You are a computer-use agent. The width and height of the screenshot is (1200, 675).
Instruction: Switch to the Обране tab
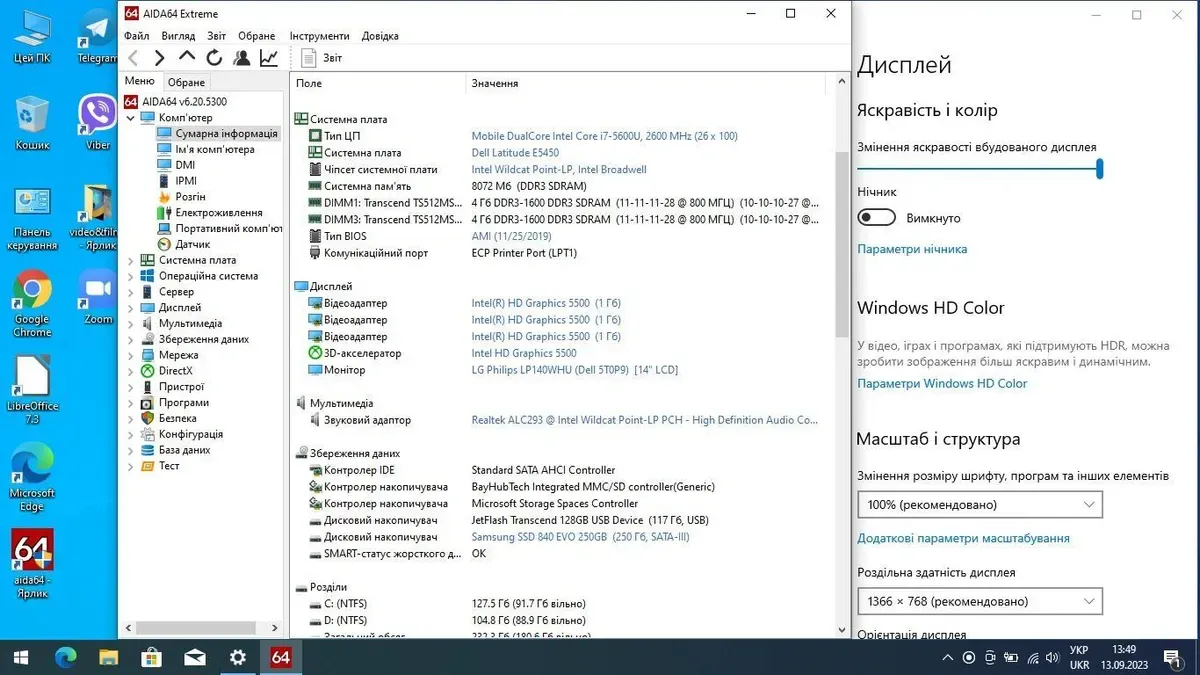(x=186, y=82)
